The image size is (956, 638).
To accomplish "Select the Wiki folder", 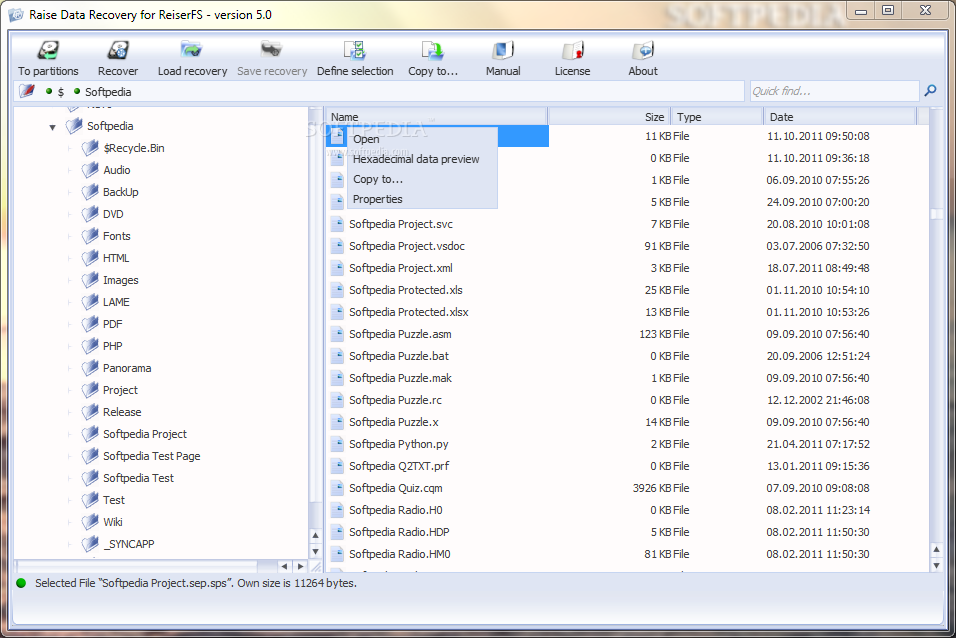I will (113, 522).
